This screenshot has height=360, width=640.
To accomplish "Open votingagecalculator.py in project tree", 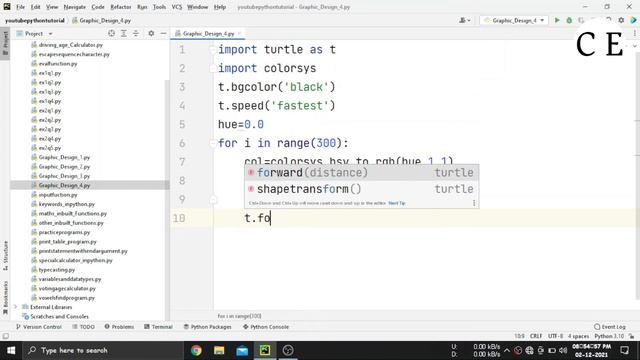I will (67, 289).
